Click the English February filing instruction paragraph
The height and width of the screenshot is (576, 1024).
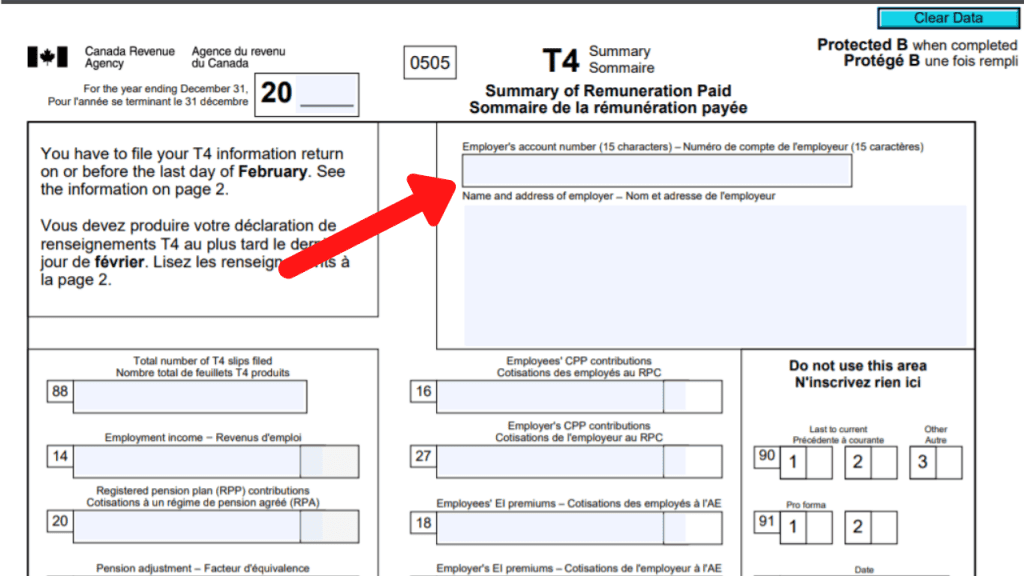click(193, 171)
